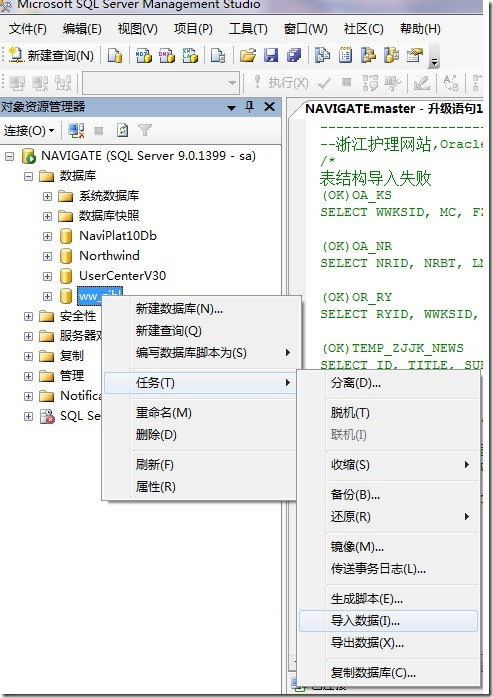This screenshot has width=493, height=698.
Task: Expand the 管理 folder
Action: pyautogui.click(x=29, y=377)
